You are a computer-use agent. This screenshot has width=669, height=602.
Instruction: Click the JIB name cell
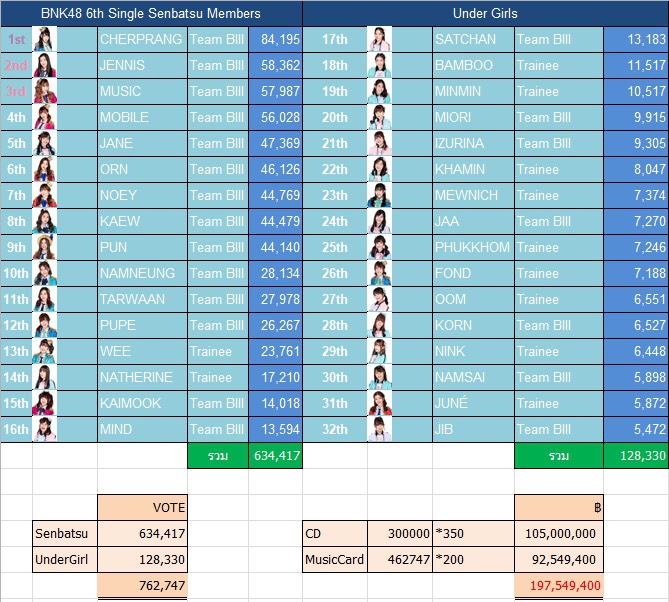point(473,430)
